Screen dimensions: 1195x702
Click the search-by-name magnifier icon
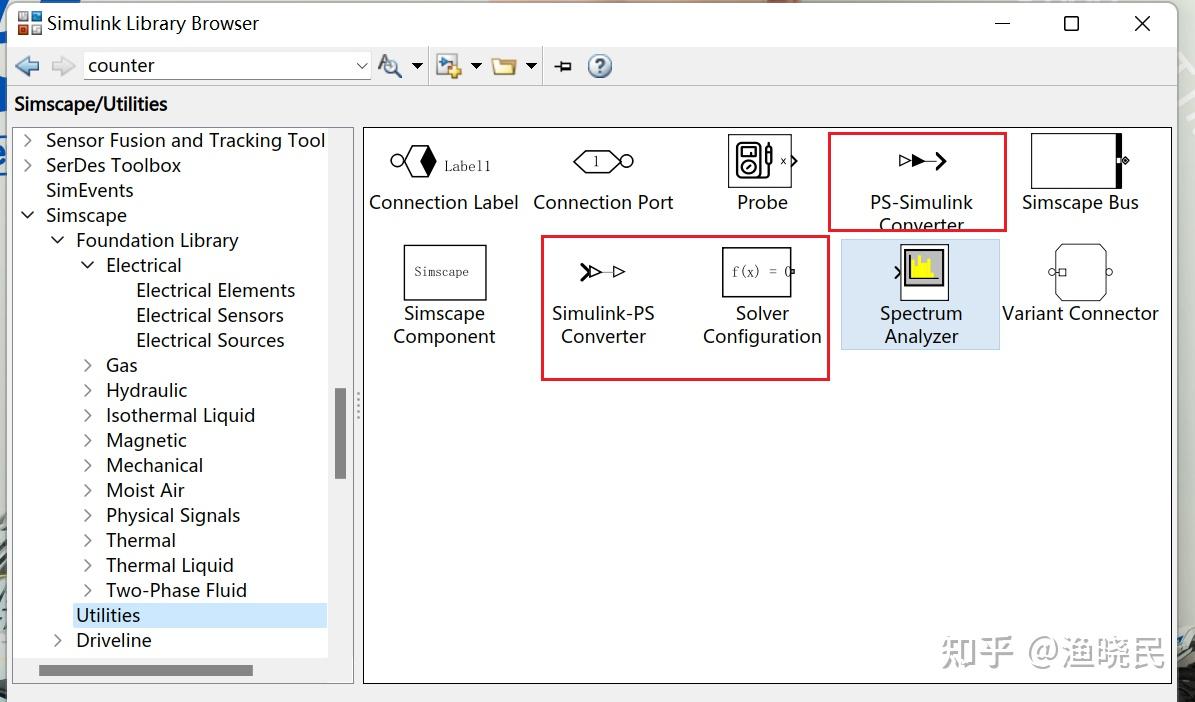point(390,65)
